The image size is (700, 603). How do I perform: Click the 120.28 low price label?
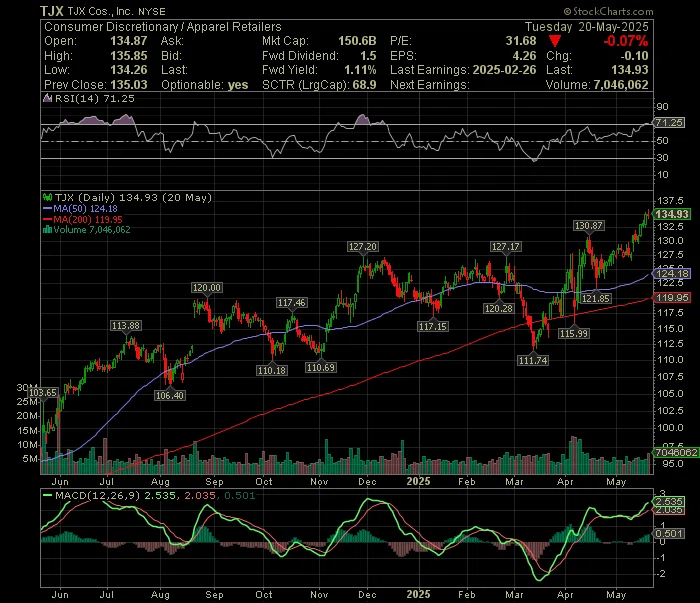coord(499,308)
